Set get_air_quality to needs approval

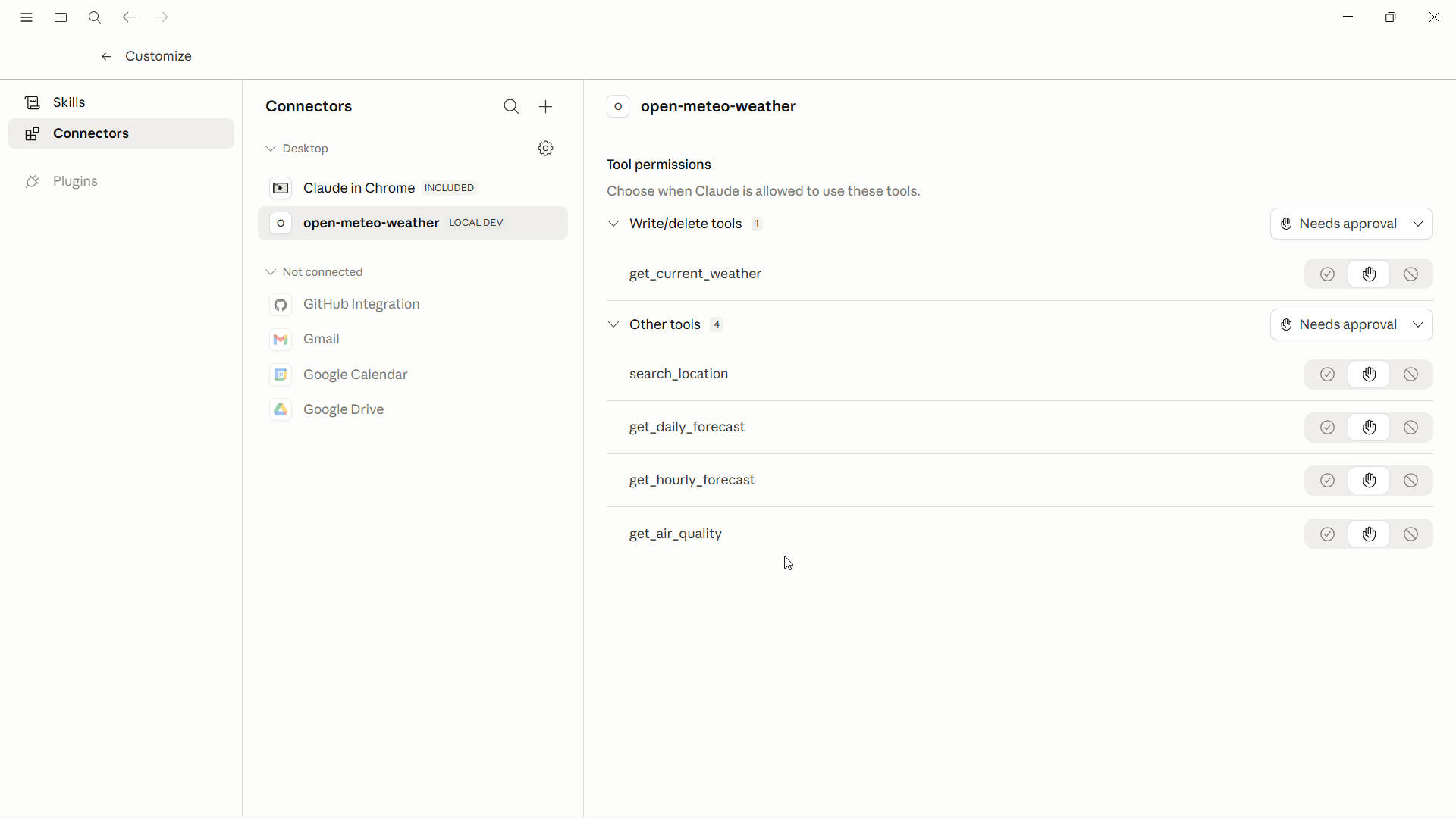coord(1369,534)
